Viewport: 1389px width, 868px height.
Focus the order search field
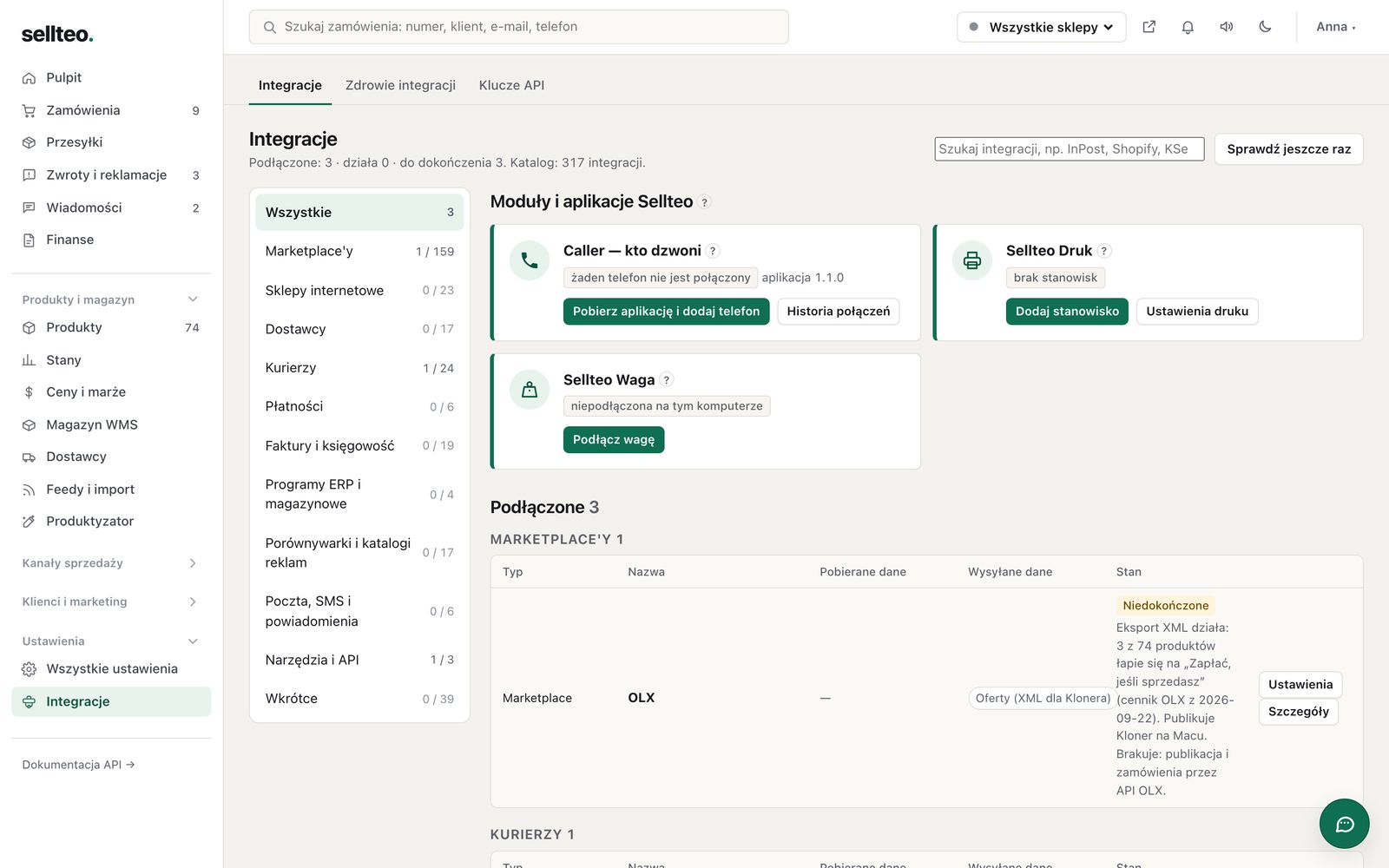click(518, 27)
